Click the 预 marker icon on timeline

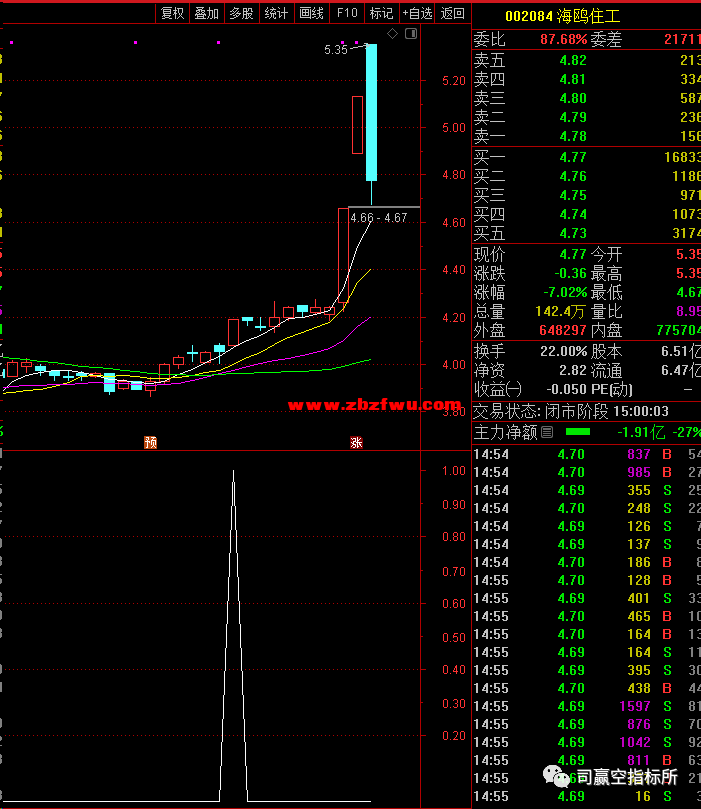[x=150, y=442]
